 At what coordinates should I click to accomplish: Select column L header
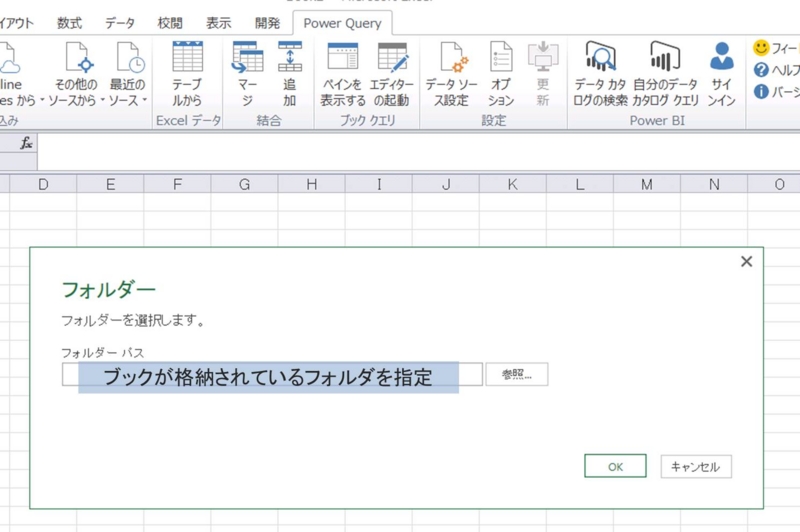point(580,184)
